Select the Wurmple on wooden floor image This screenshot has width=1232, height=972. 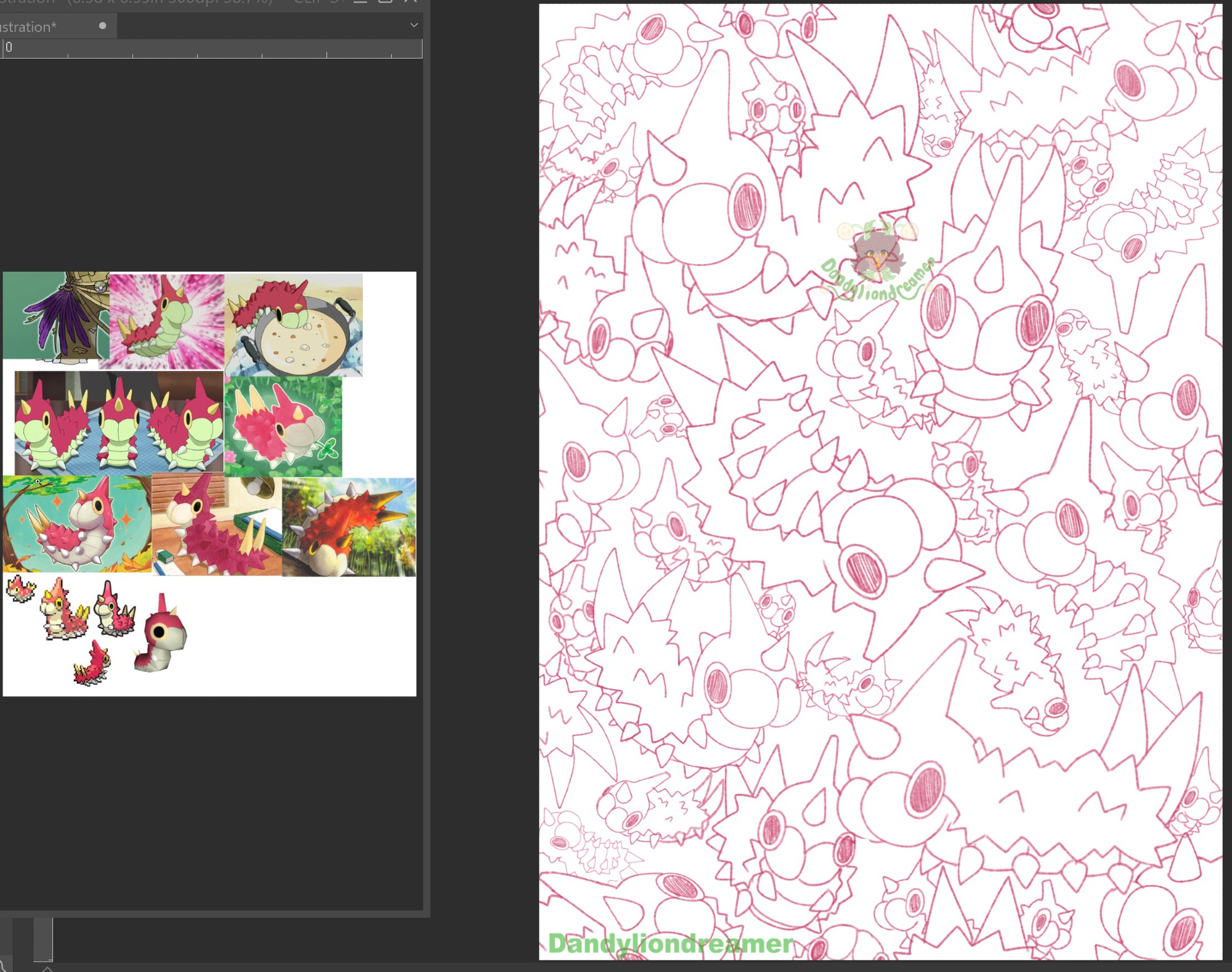click(x=217, y=525)
